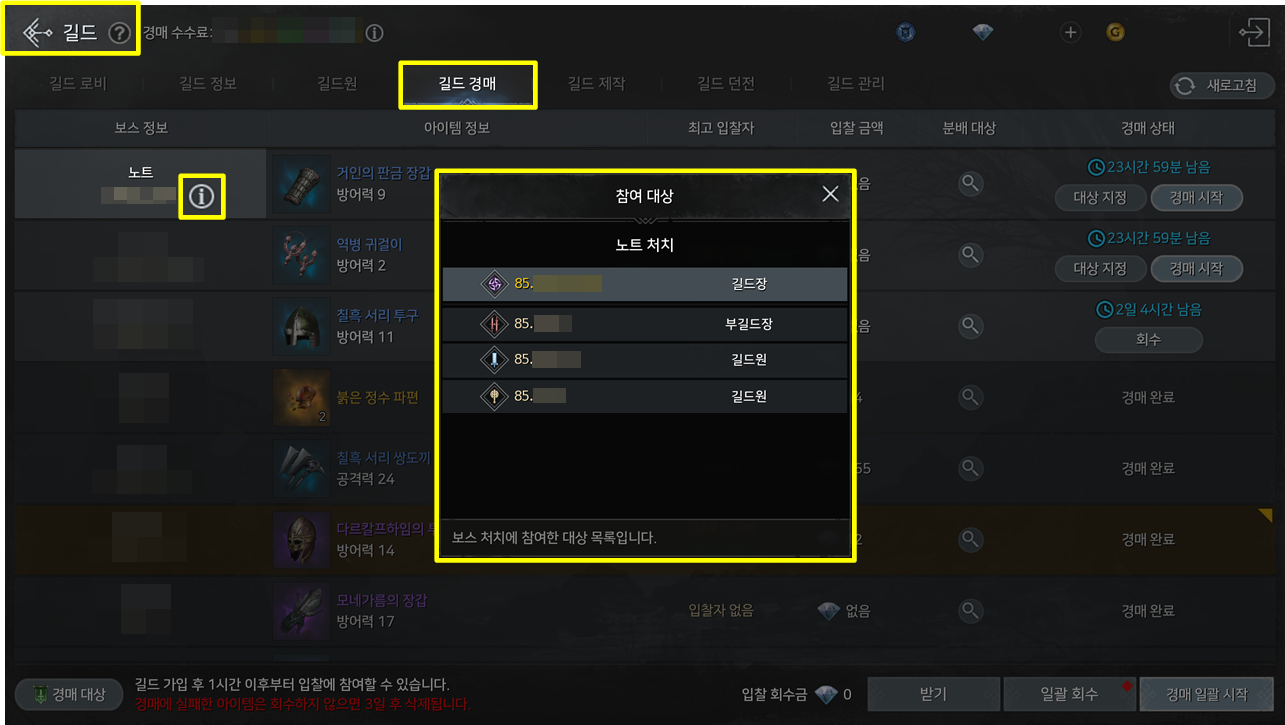
Task: Select the 부길드장 member row
Action: point(645,324)
